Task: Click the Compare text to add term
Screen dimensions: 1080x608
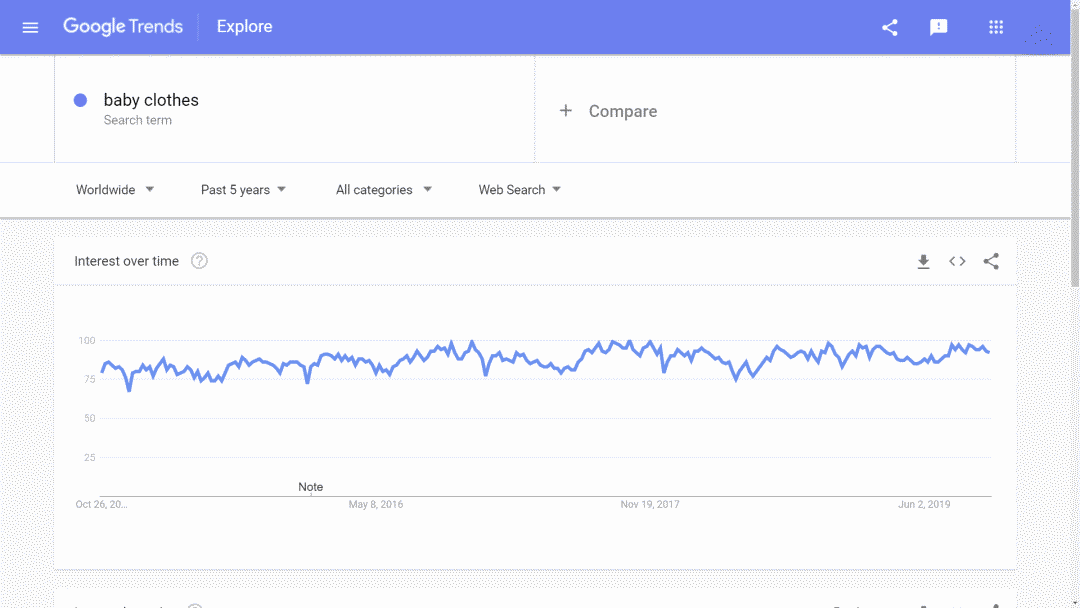Action: coord(622,111)
